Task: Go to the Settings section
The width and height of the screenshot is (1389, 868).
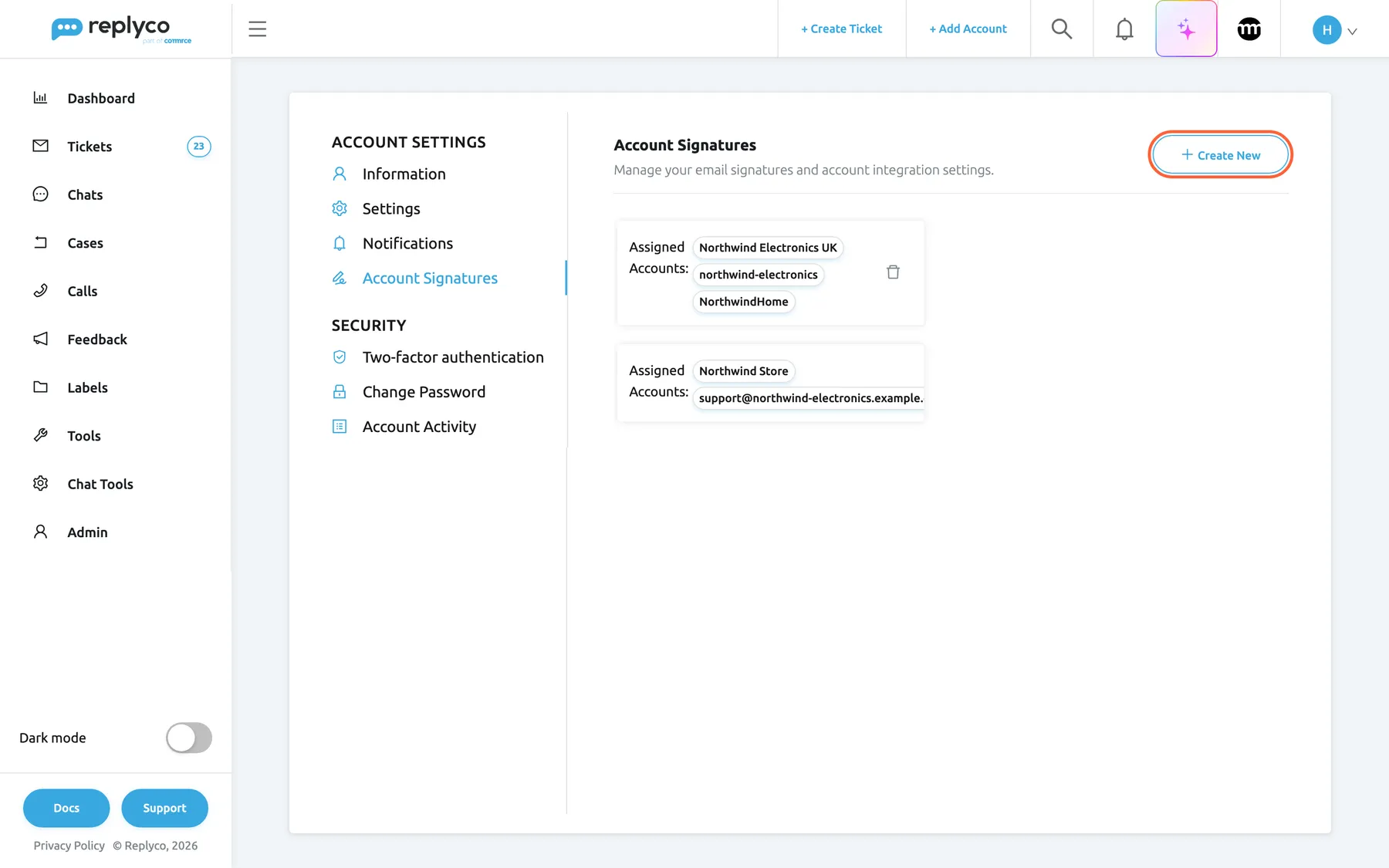Action: pyautogui.click(x=391, y=209)
